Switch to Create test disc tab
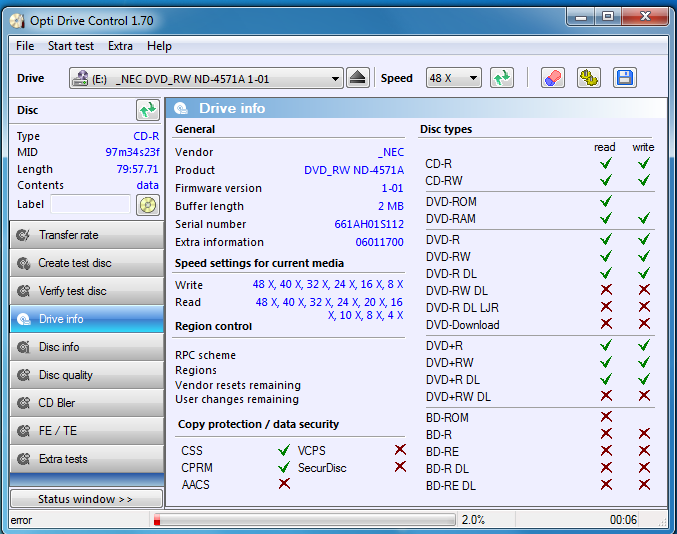Screen dimensions: 677x534 click(87, 263)
